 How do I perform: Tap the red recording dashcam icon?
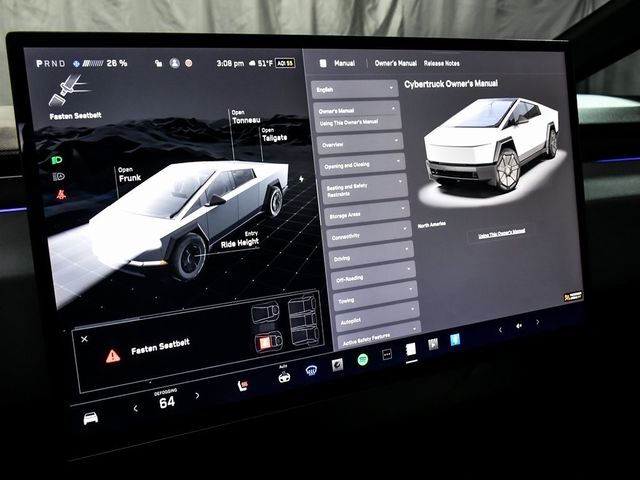[x=189, y=63]
